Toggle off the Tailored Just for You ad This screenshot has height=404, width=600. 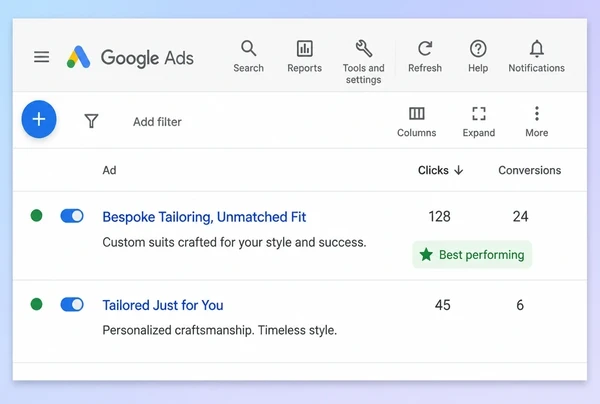[72, 305]
